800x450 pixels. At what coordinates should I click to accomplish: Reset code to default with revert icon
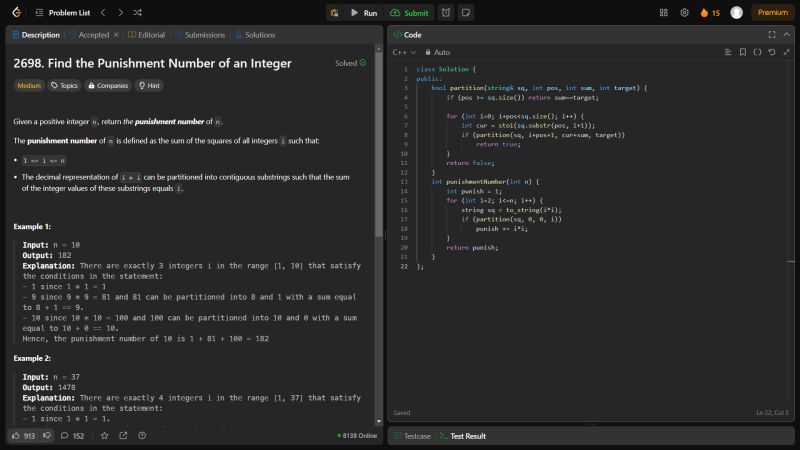click(771, 52)
